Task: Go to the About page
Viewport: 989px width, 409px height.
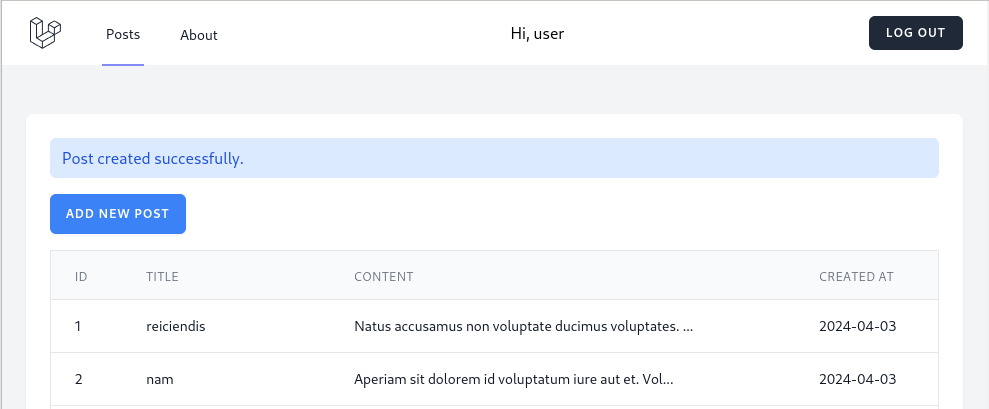Action: pyautogui.click(x=199, y=35)
